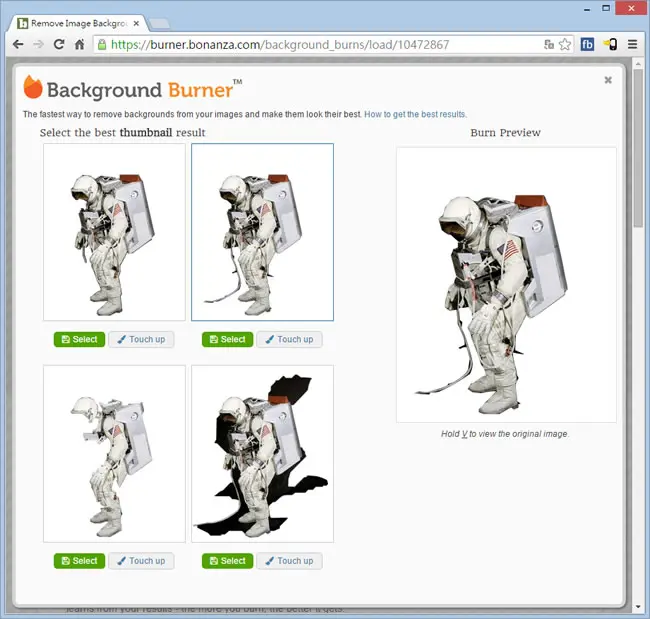Click the page vertical scrollbar thumb
The height and width of the screenshot is (619, 650).
pyautogui.click(x=638, y=148)
